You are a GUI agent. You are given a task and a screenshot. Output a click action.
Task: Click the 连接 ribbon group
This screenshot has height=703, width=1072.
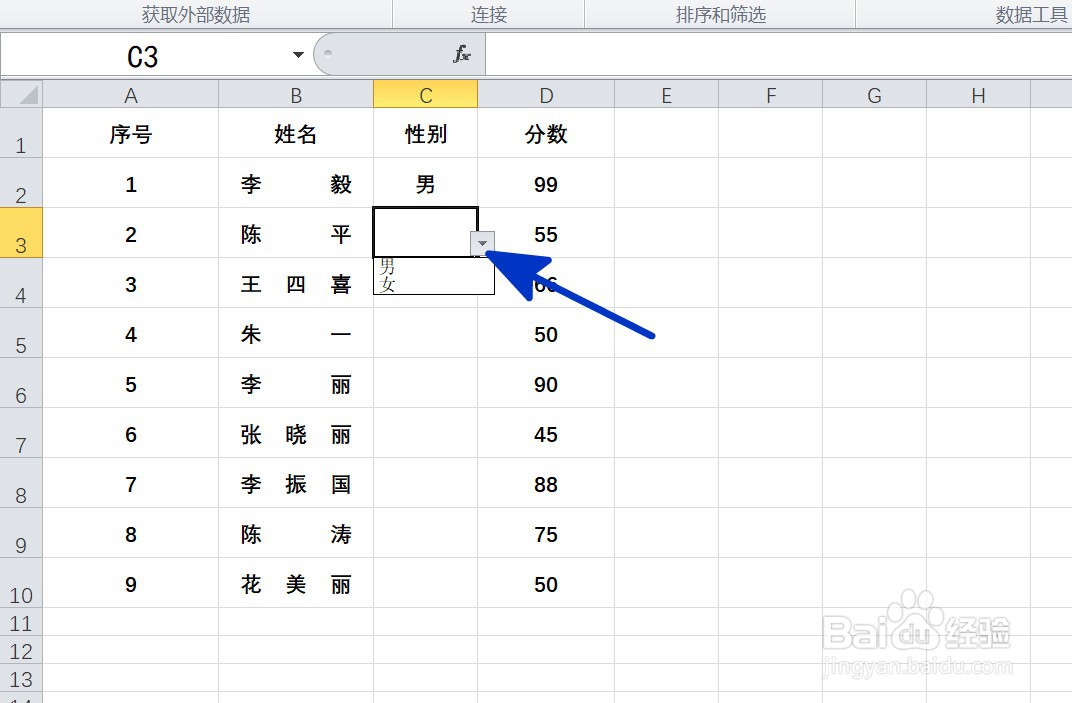487,14
